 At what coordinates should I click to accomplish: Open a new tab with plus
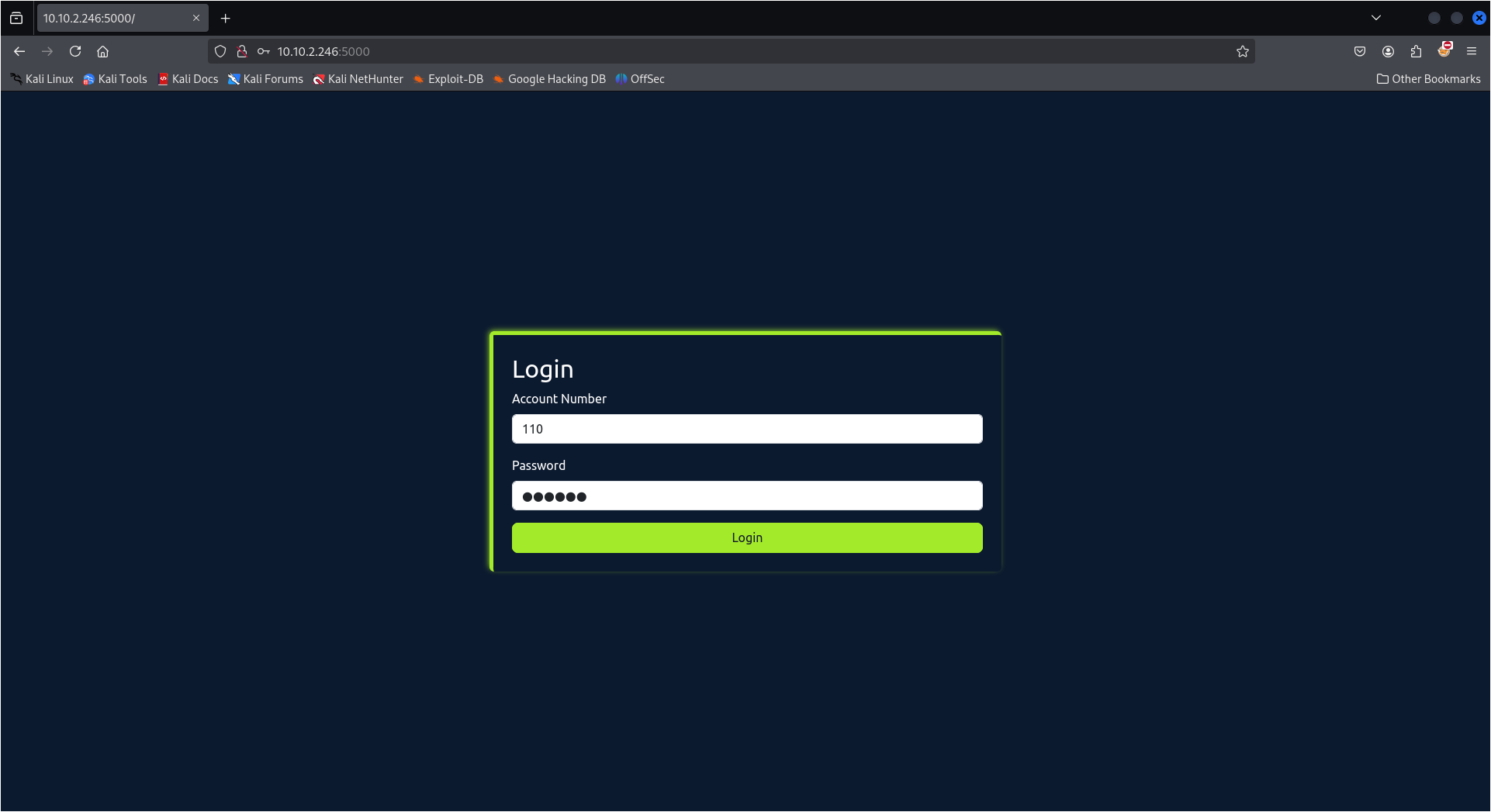click(226, 18)
